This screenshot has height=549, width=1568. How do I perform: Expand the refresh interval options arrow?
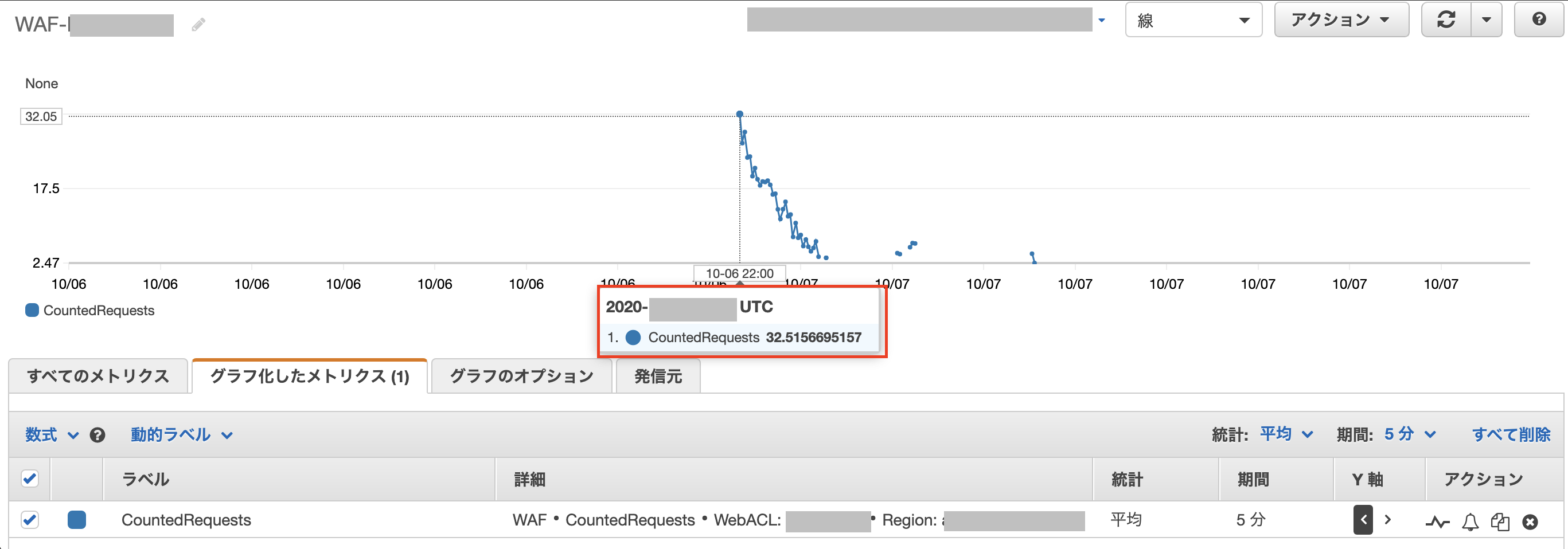[x=1487, y=19]
